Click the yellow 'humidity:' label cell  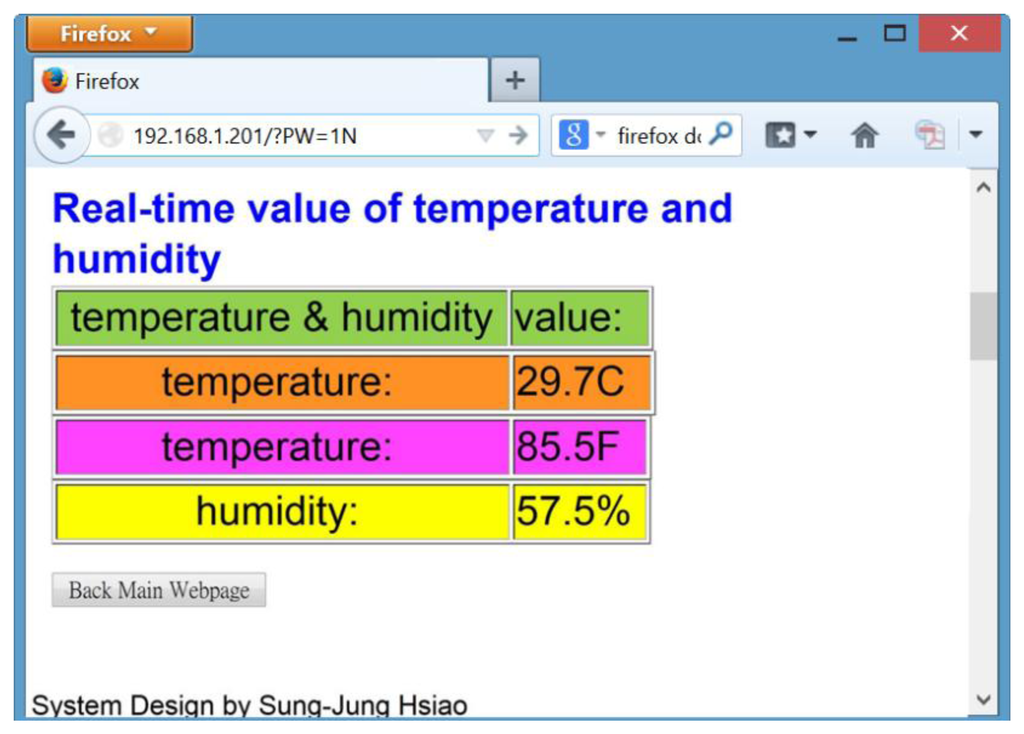pos(282,511)
